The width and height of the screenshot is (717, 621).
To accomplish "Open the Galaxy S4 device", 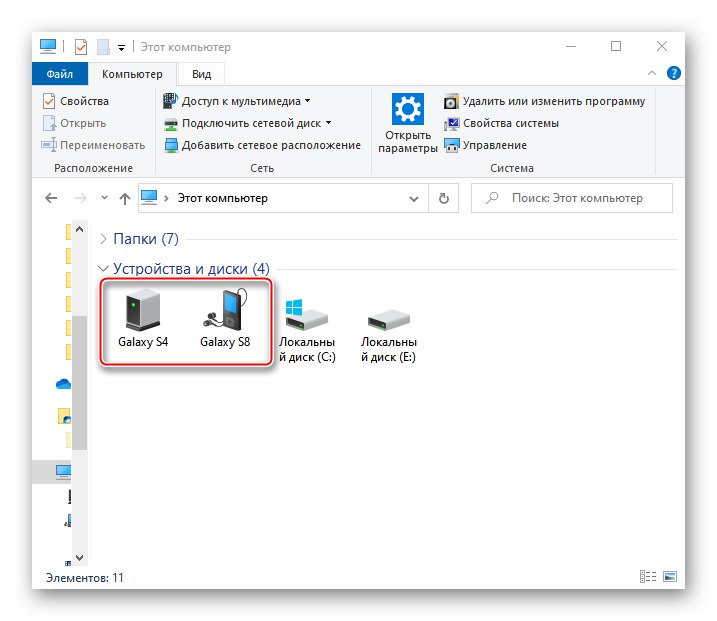I will click(143, 318).
